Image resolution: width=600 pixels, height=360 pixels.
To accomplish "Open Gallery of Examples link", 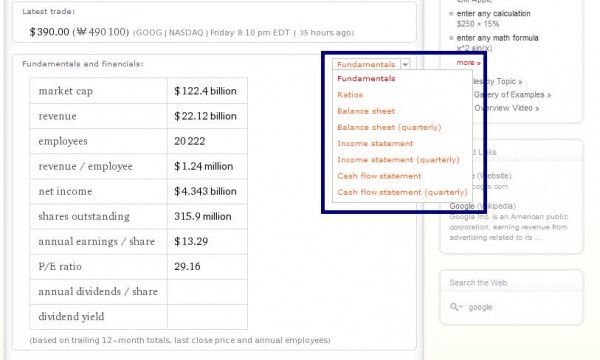I will click(x=512, y=95).
